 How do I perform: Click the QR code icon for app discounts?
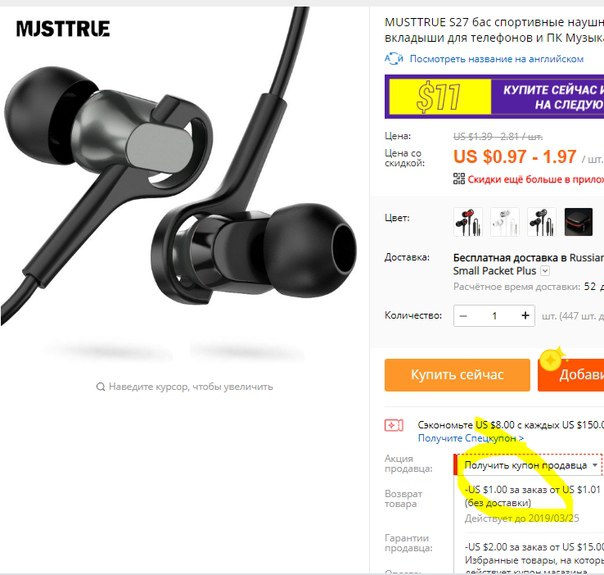click(459, 179)
